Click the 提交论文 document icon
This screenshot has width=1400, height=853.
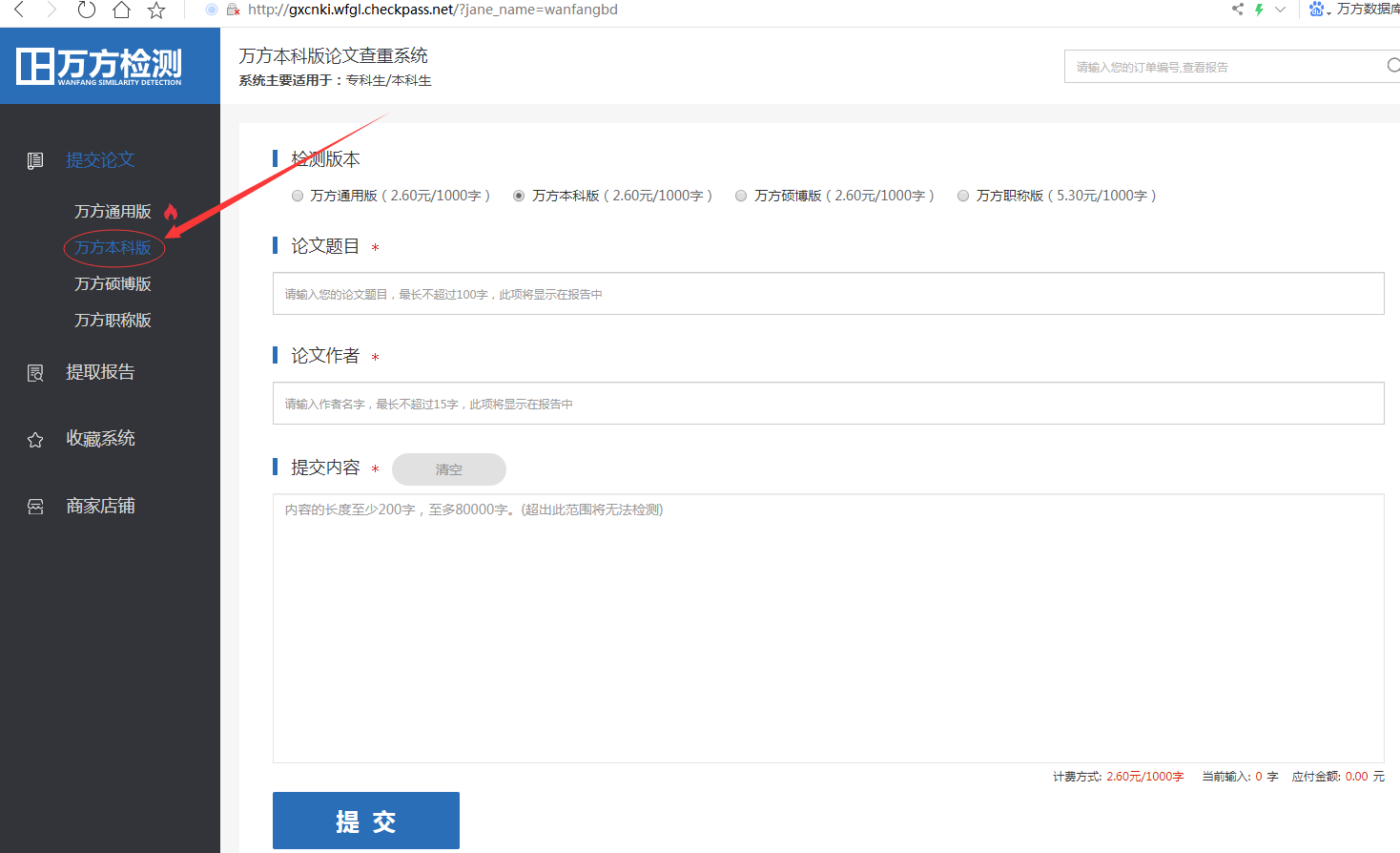35,160
